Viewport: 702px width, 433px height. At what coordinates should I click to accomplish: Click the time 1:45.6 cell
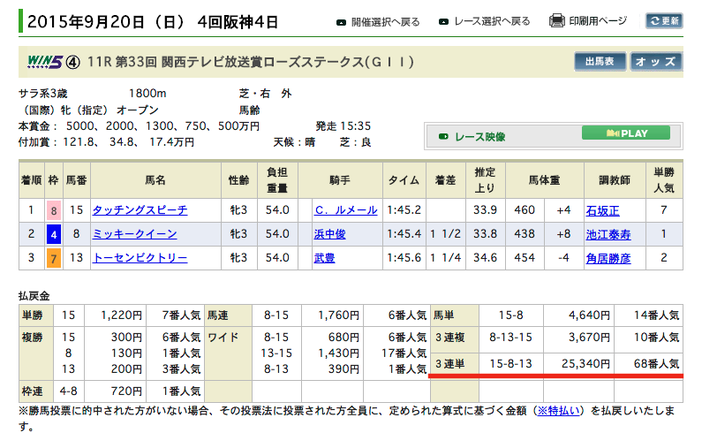[x=404, y=258]
